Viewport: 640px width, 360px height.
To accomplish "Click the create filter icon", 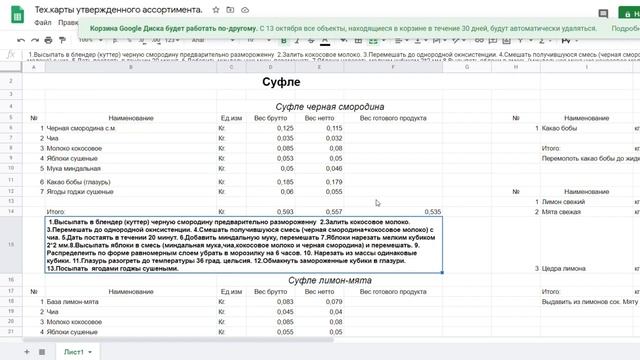I will pos(520,40).
